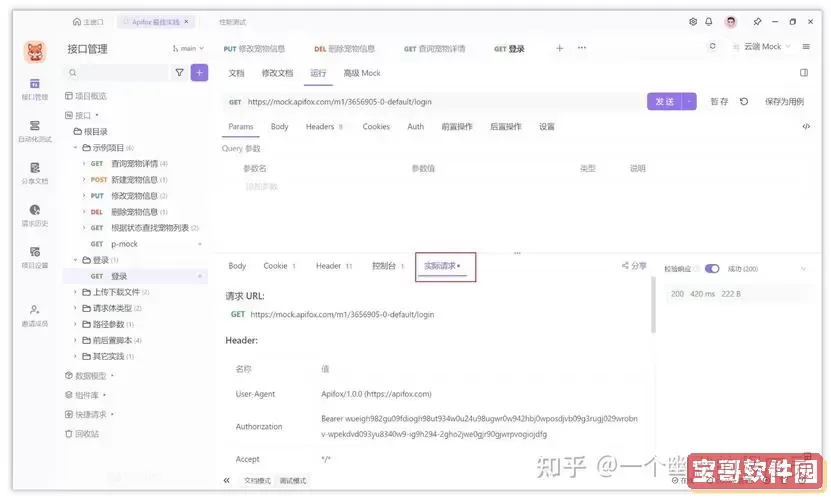Switch to PUT 修改宠物信息 request tab
Image resolution: width=831 pixels, height=500 pixels.
254,49
